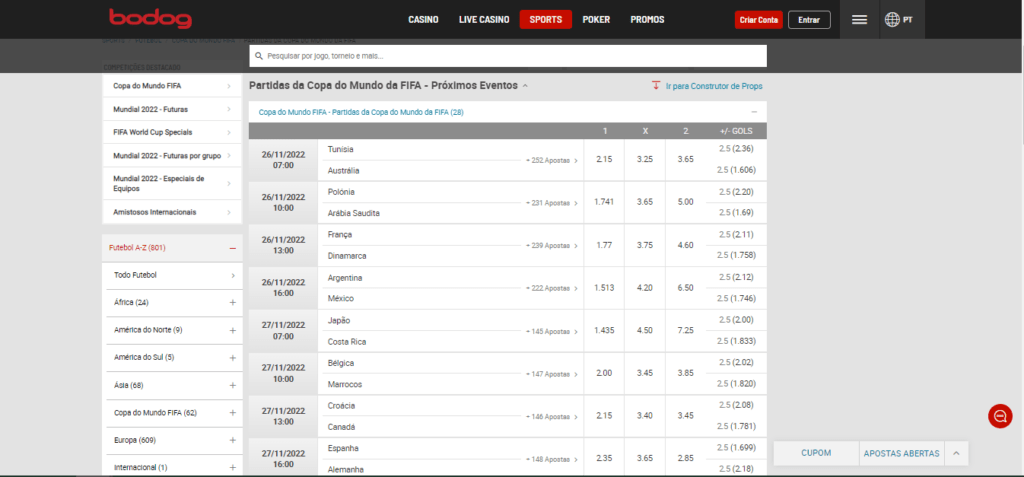The width and height of the screenshot is (1024, 477).
Task: Open FIFA World Cup Specials
Action: (x=172, y=132)
